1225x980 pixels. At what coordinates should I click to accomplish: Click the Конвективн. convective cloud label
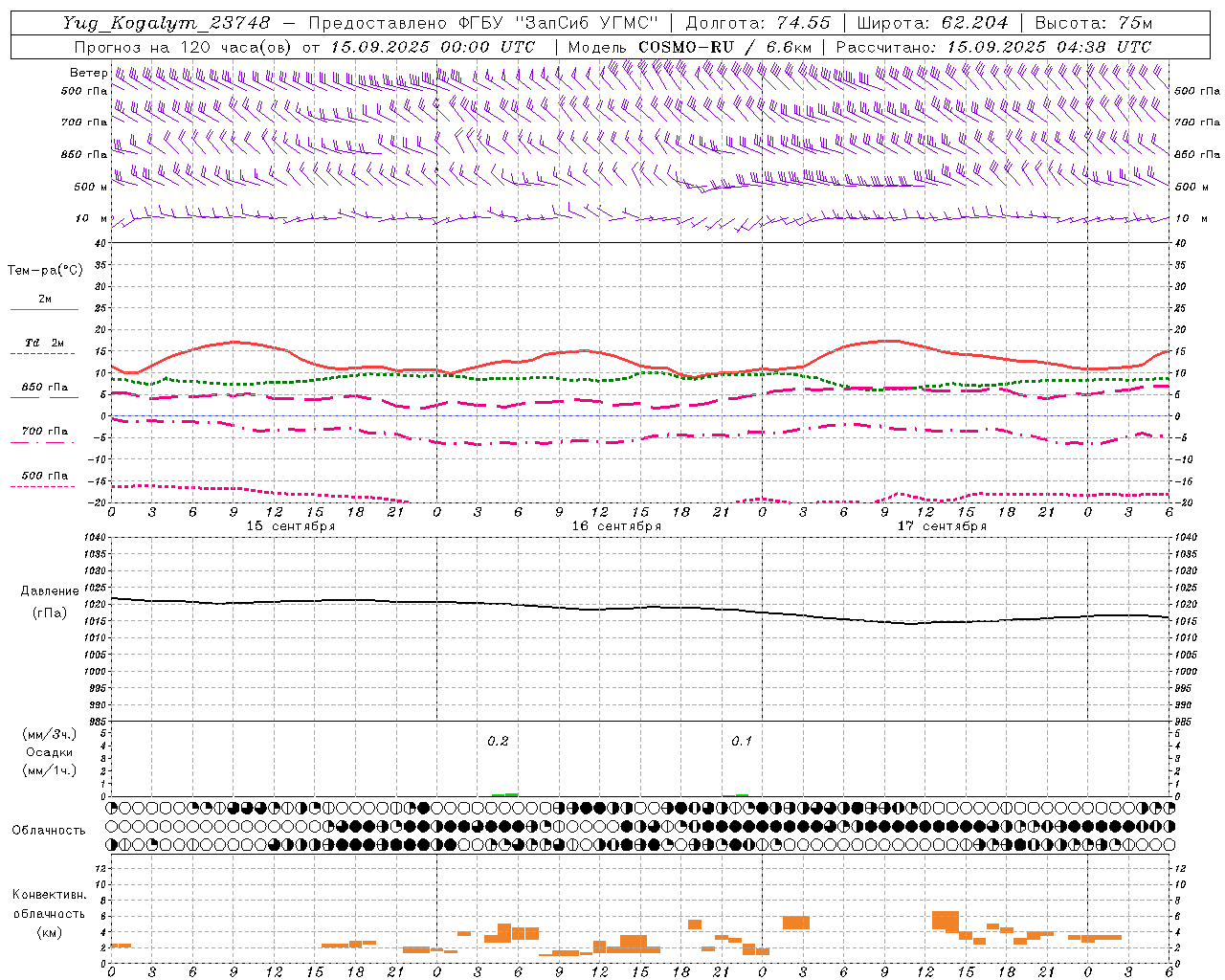(x=49, y=895)
